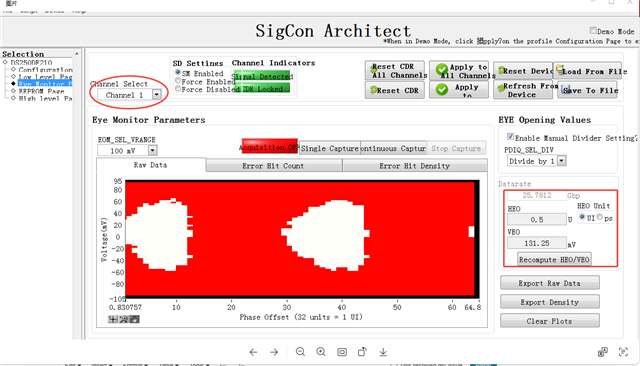Click the icon on the Reset Device button
Viewport: 640px width, 366px height.
501,71
